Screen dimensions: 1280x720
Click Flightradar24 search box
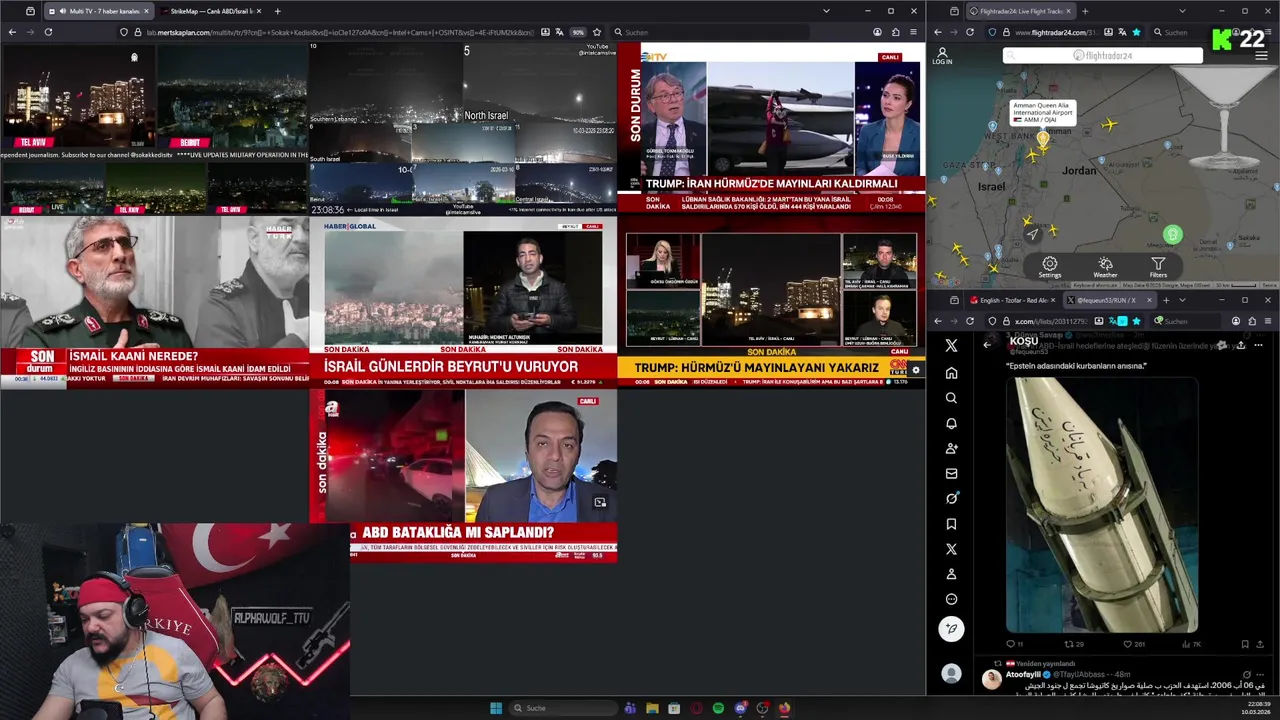tap(1103, 56)
